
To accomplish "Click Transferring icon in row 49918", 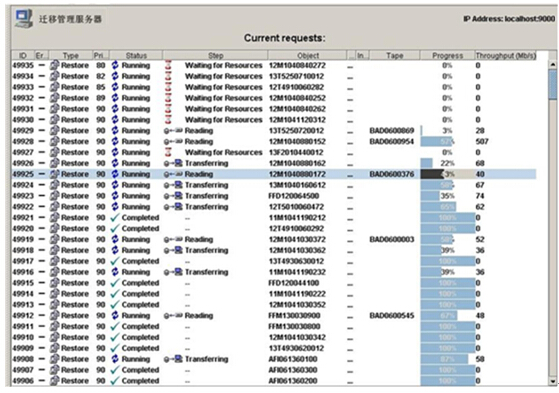I will [173, 250].
